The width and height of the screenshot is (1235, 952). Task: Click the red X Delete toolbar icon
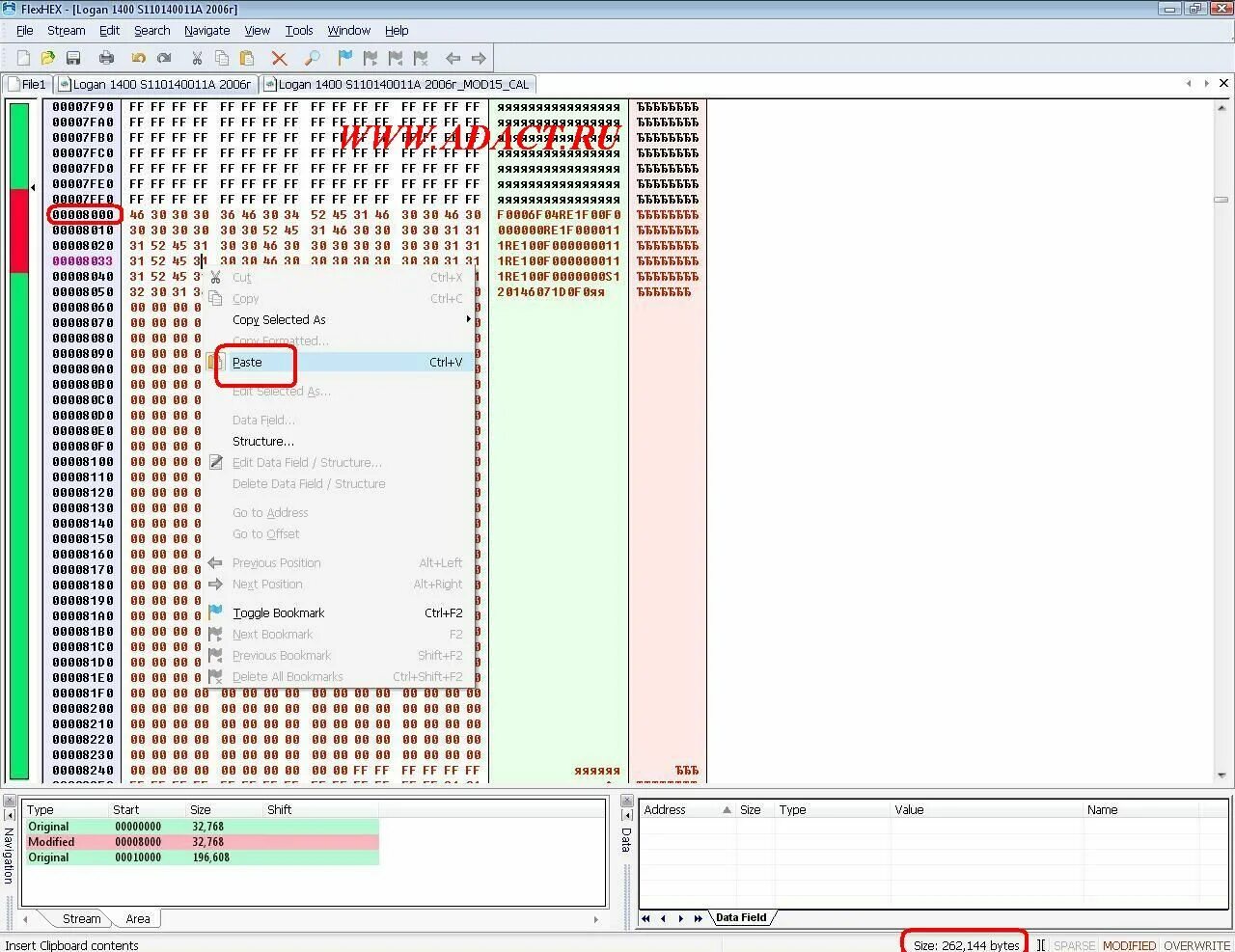coord(279,58)
